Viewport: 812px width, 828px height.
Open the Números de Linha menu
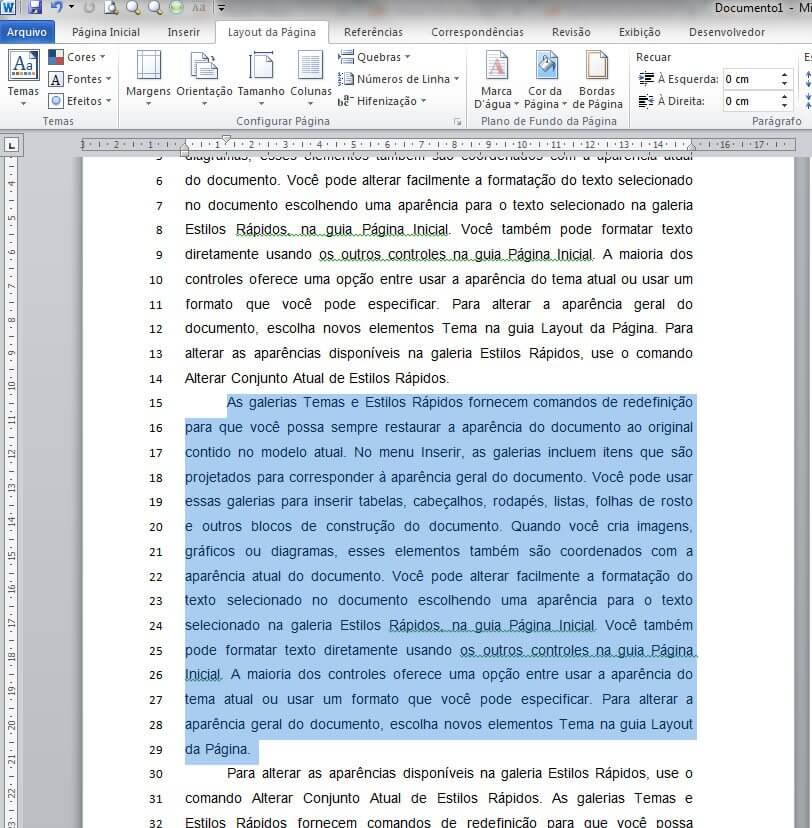click(x=399, y=79)
